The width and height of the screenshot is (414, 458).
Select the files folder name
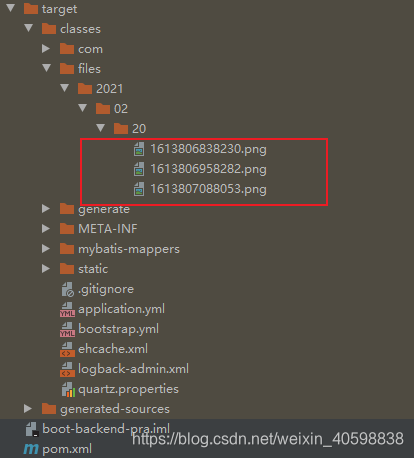[x=89, y=69]
